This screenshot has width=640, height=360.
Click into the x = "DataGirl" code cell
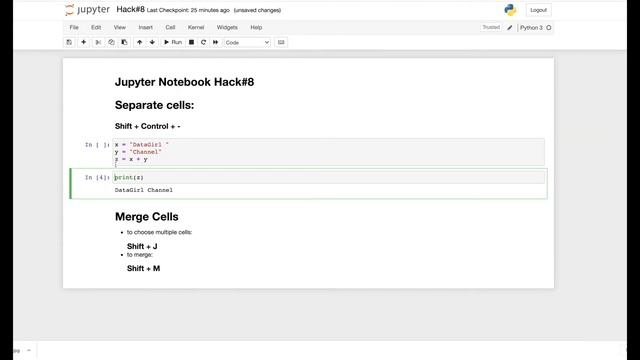point(328,152)
